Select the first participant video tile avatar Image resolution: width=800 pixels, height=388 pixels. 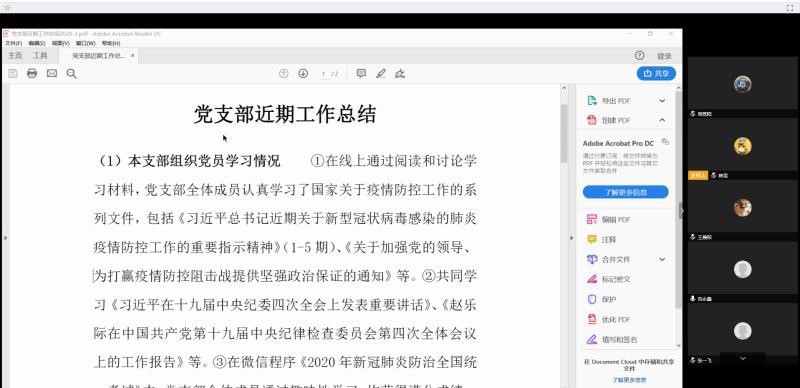click(742, 84)
